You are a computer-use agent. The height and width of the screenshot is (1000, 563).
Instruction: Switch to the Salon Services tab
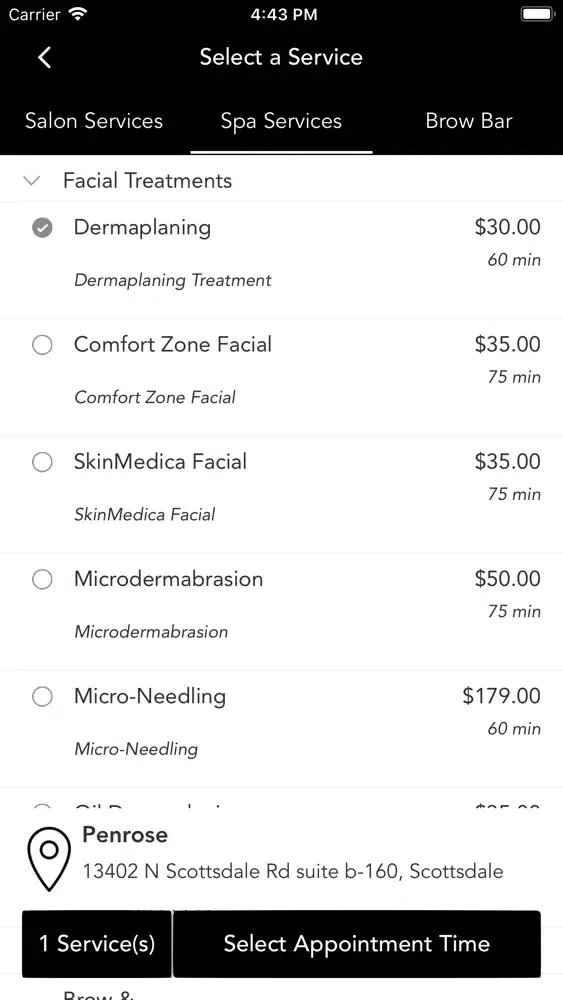pyautogui.click(x=94, y=121)
